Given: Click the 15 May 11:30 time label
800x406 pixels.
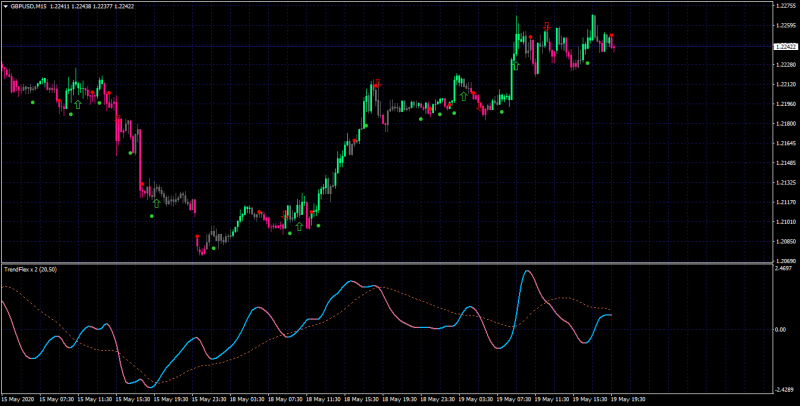Looking at the screenshot, I should pyautogui.click(x=95, y=399).
